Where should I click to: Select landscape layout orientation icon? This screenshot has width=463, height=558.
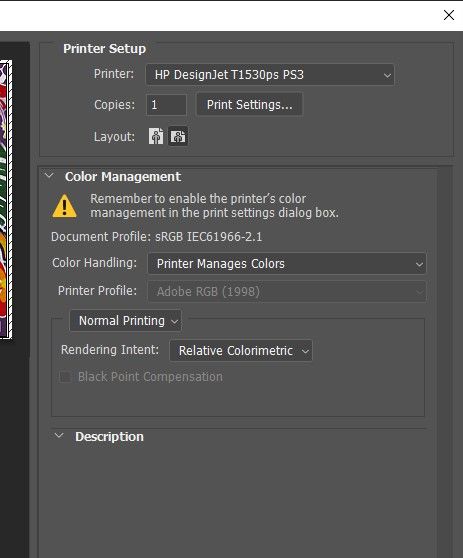pyautogui.click(x=178, y=136)
